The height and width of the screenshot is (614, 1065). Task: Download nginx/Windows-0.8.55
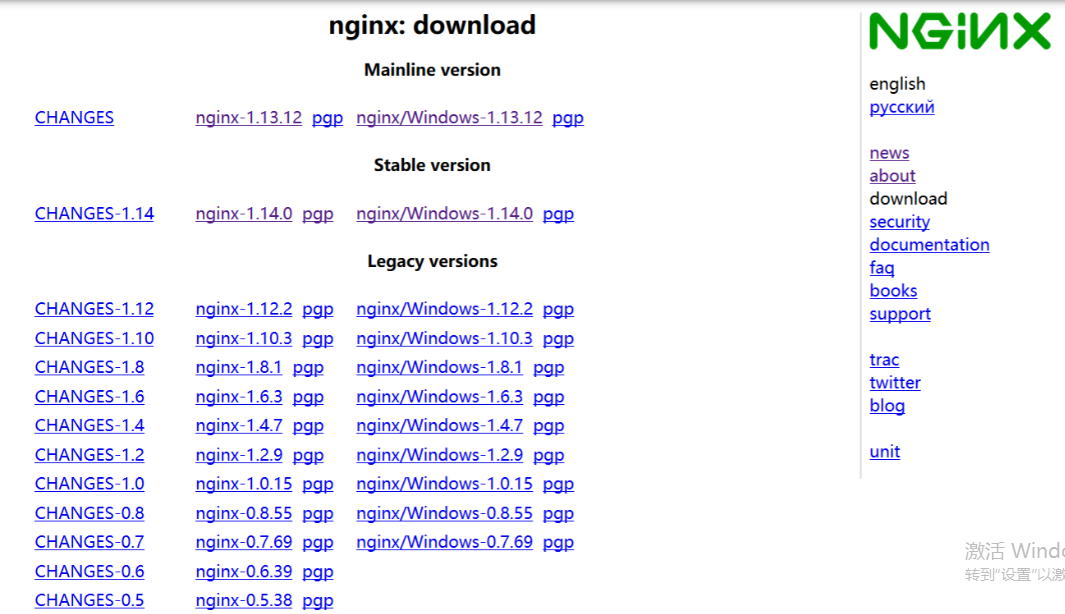[x=444, y=513]
